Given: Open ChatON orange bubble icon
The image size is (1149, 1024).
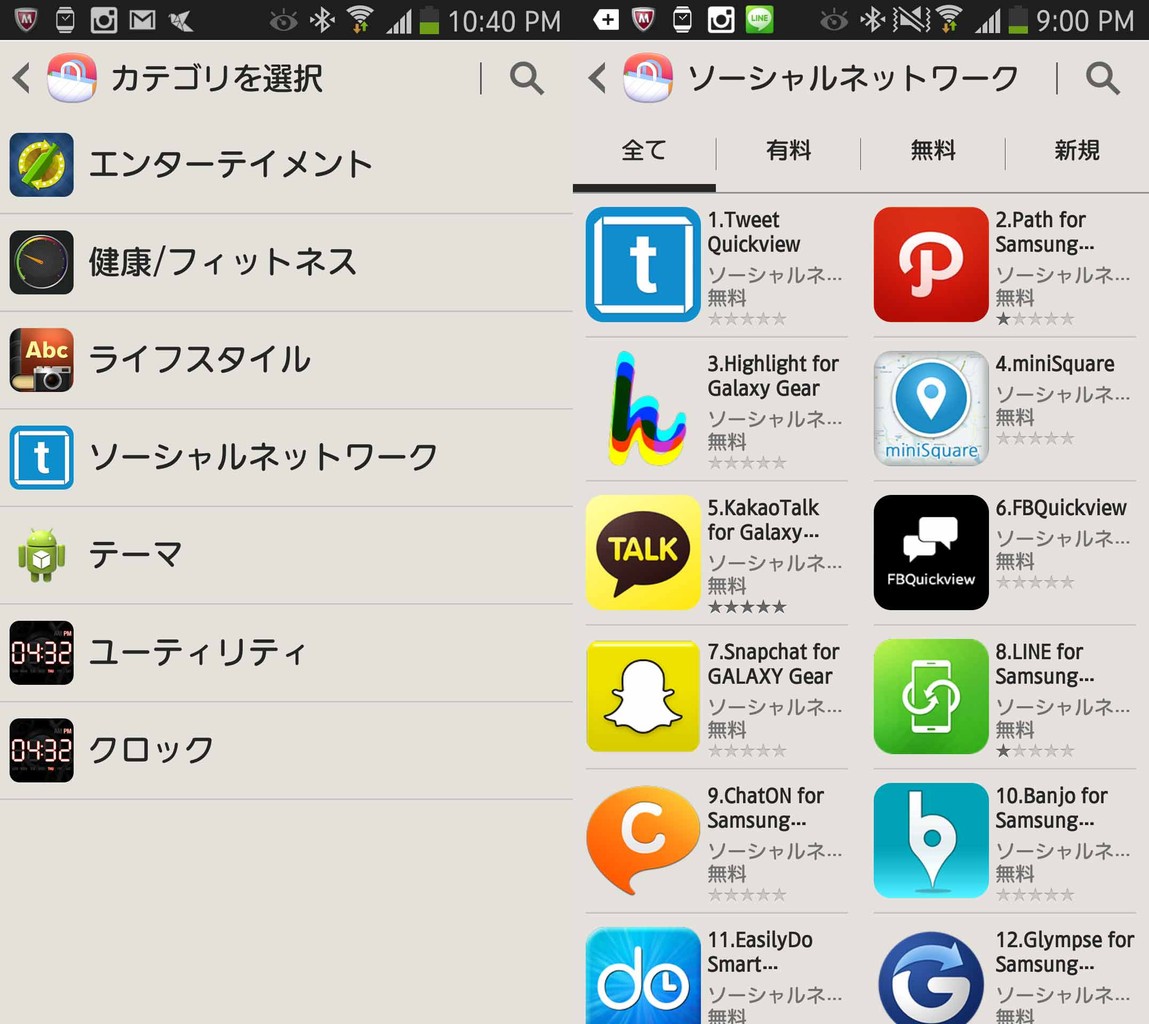Looking at the screenshot, I should point(643,841).
